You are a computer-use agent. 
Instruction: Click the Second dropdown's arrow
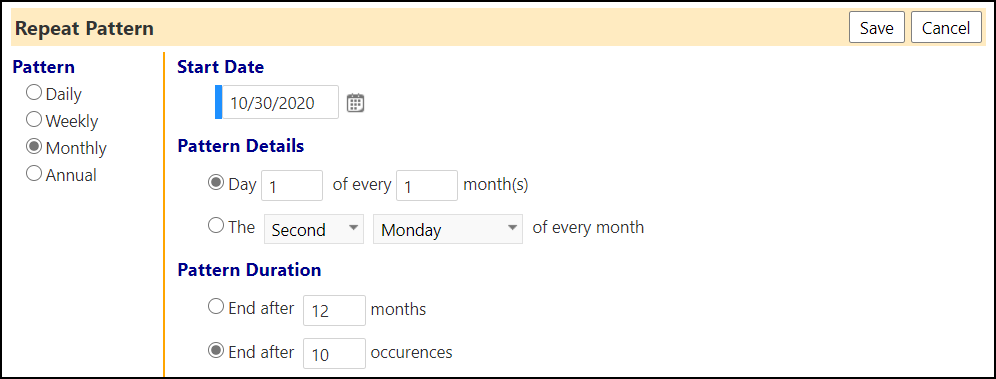click(351, 229)
